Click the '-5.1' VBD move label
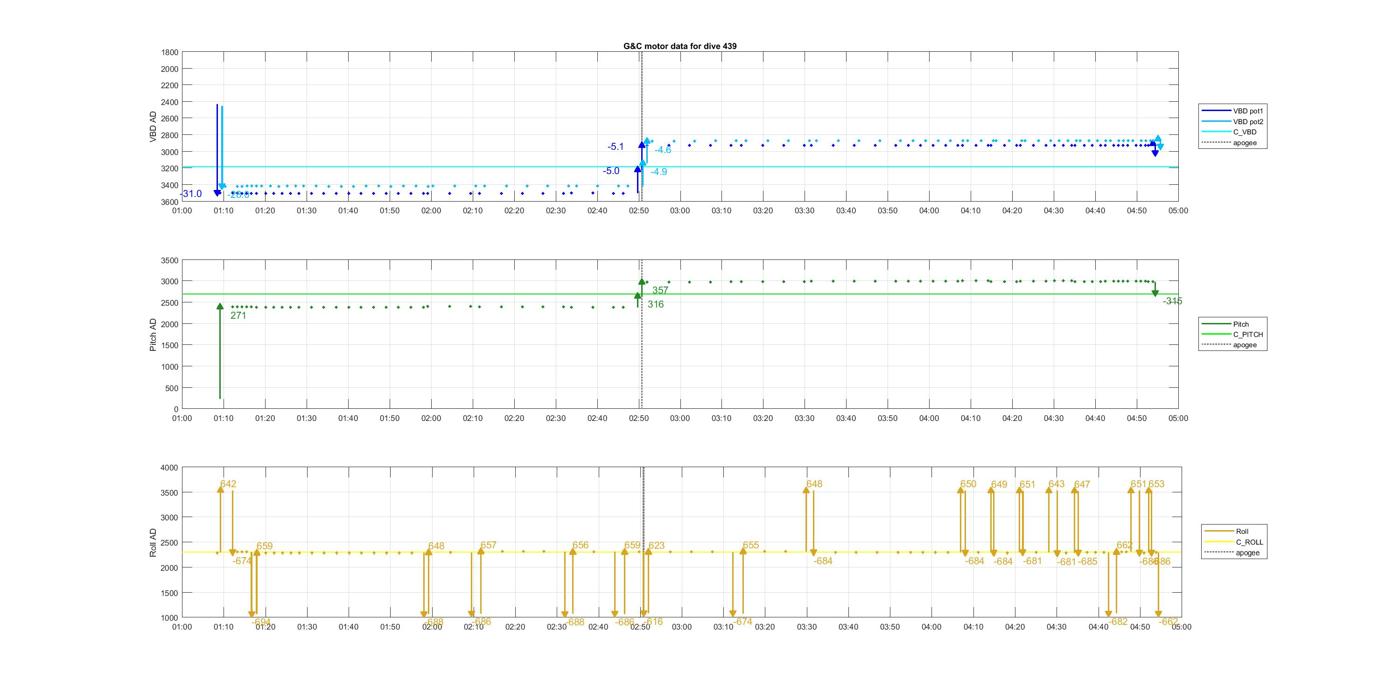The width and height of the screenshot is (1400, 693). point(616,147)
